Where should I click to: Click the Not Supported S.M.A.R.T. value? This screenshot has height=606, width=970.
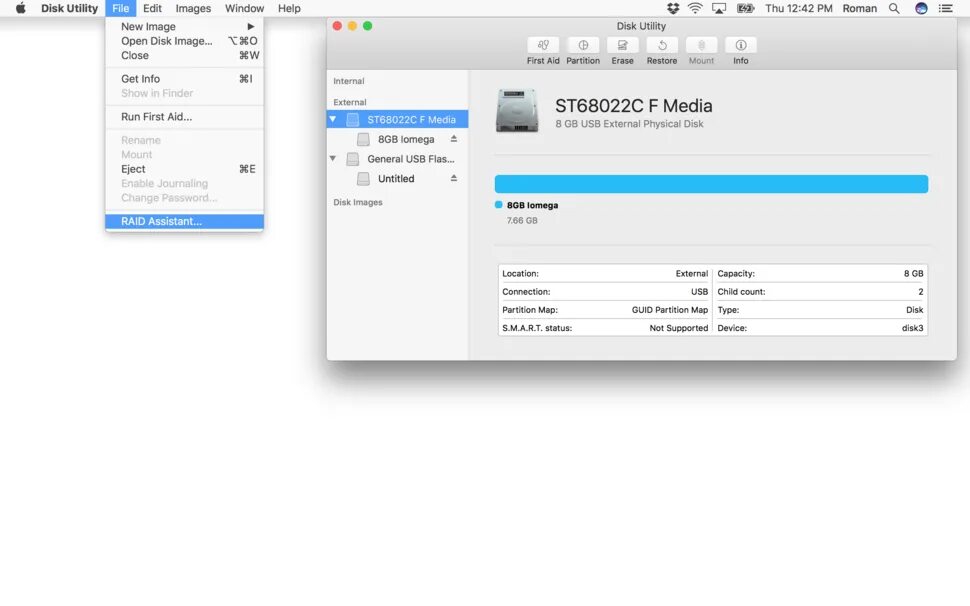pyautogui.click(x=679, y=328)
